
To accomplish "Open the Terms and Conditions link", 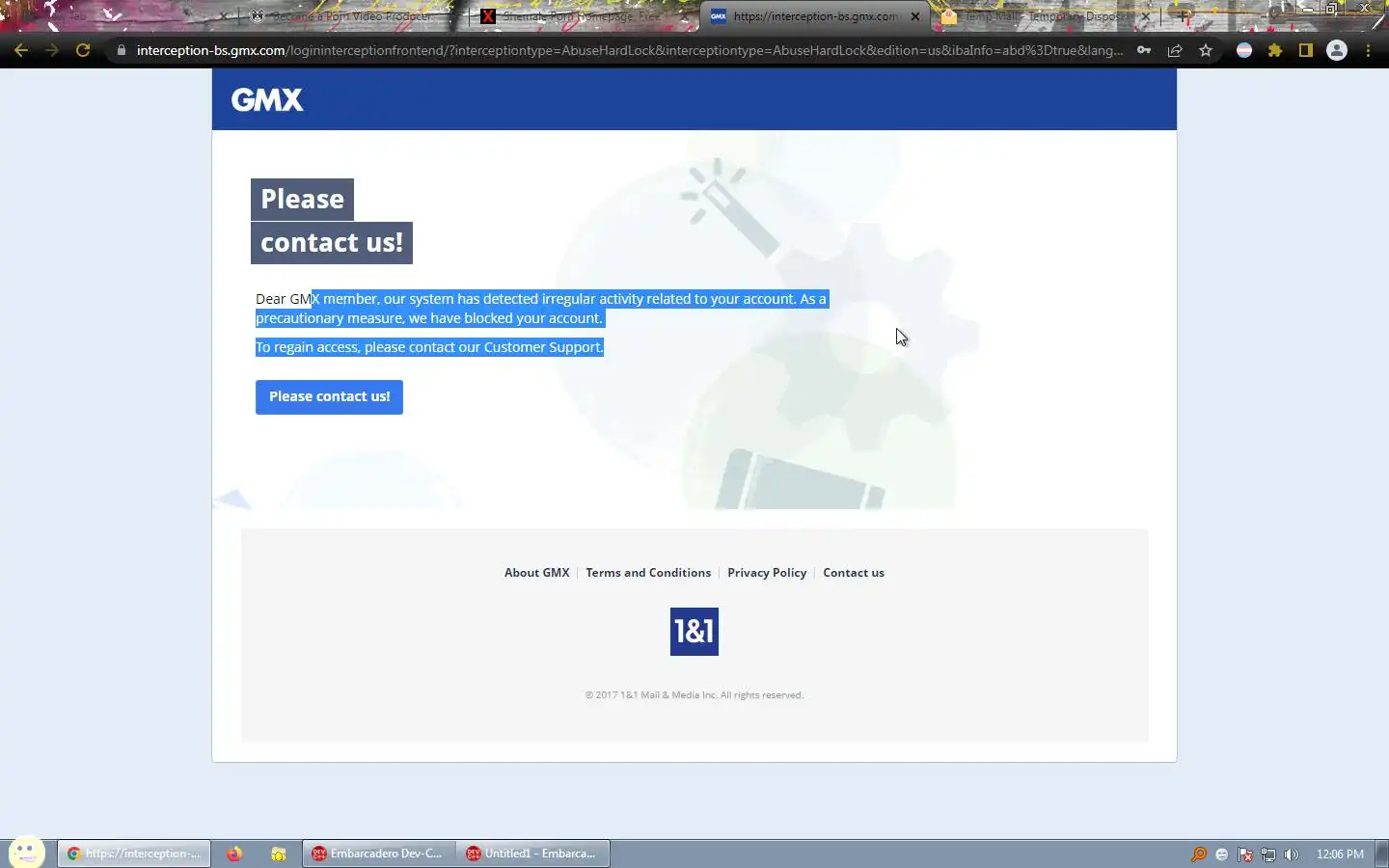I will pos(648,573).
